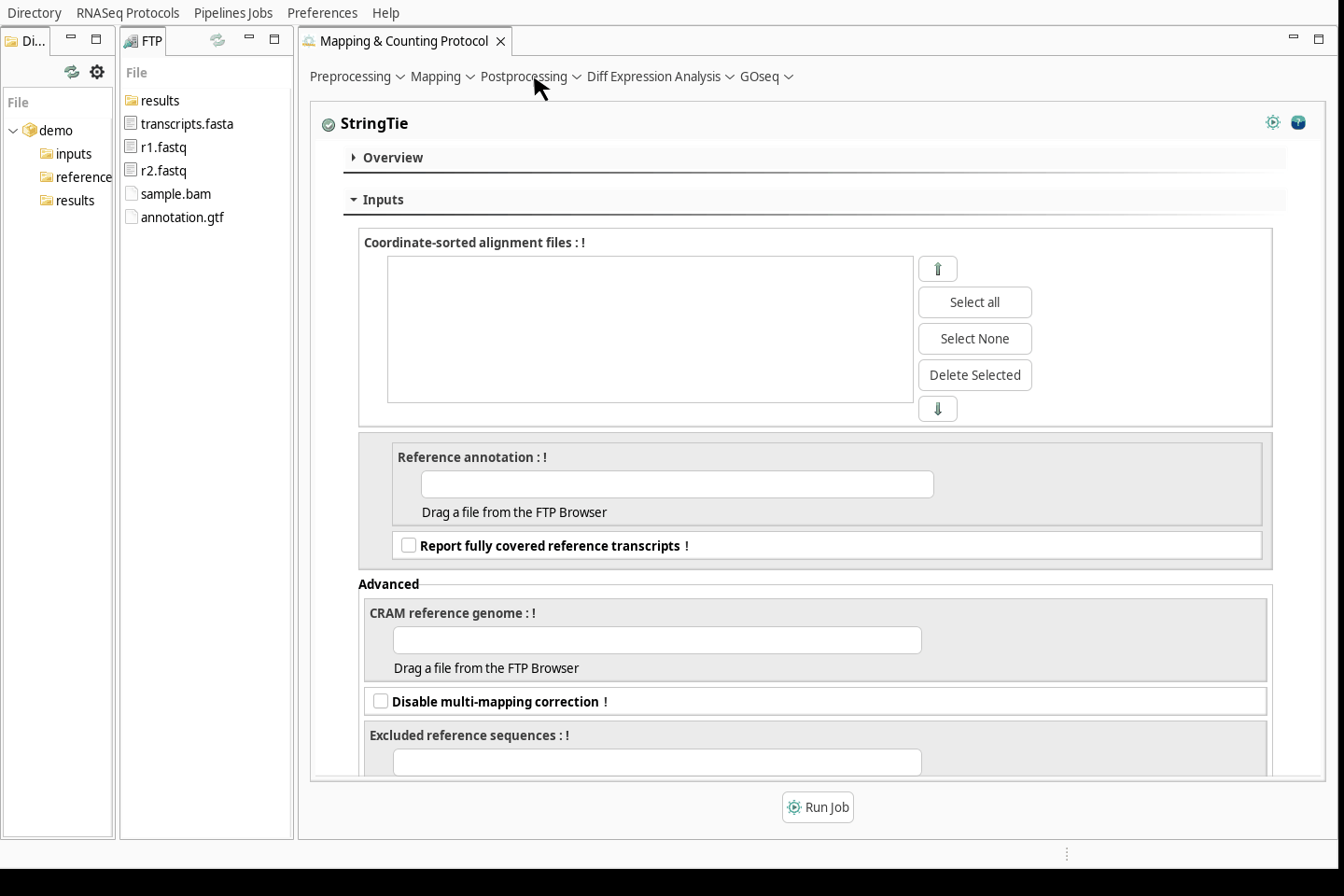Open the Pipelines Jobs menu
The image size is (1344, 896).
[x=233, y=13]
